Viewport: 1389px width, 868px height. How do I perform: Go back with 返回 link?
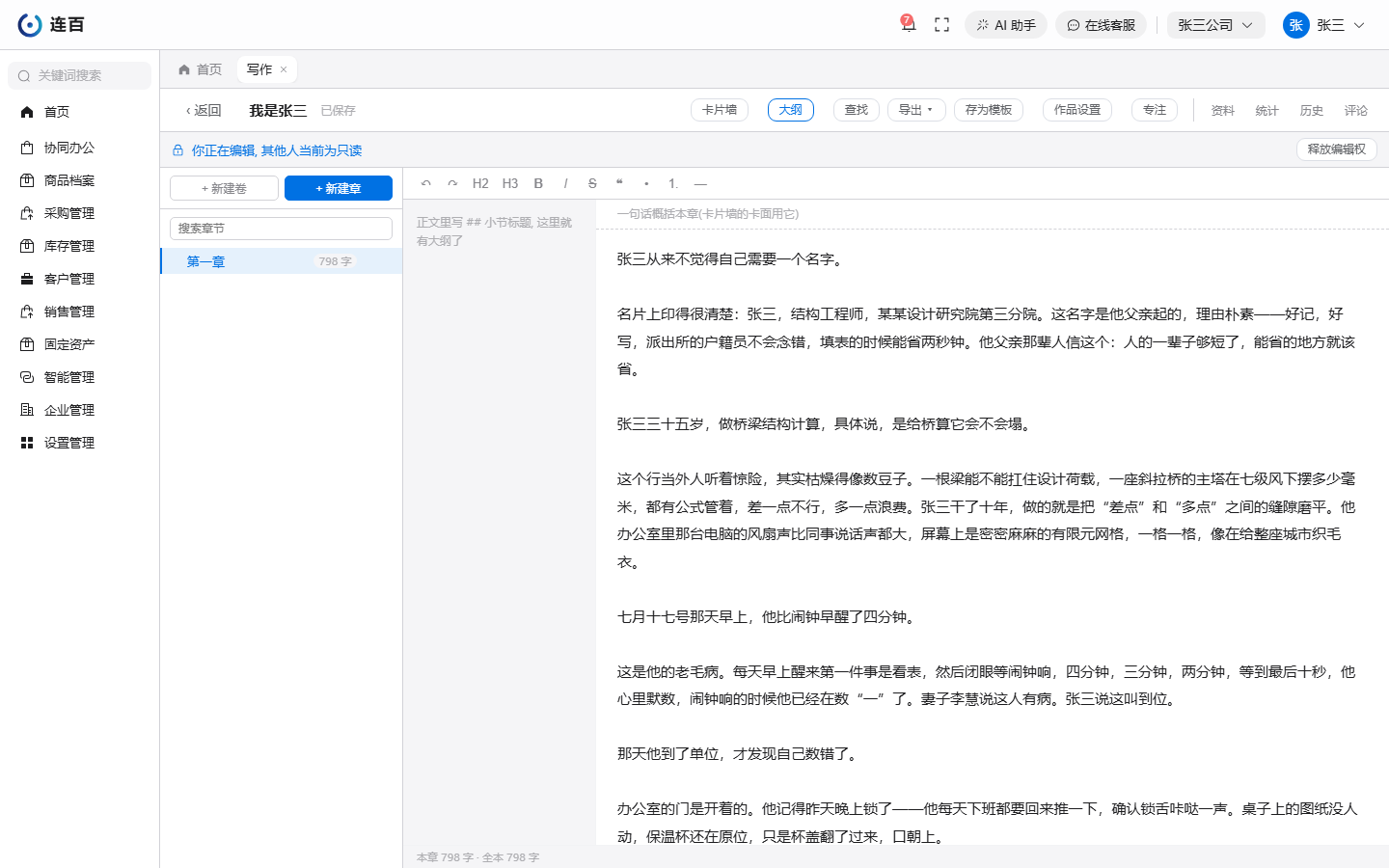pos(204,111)
